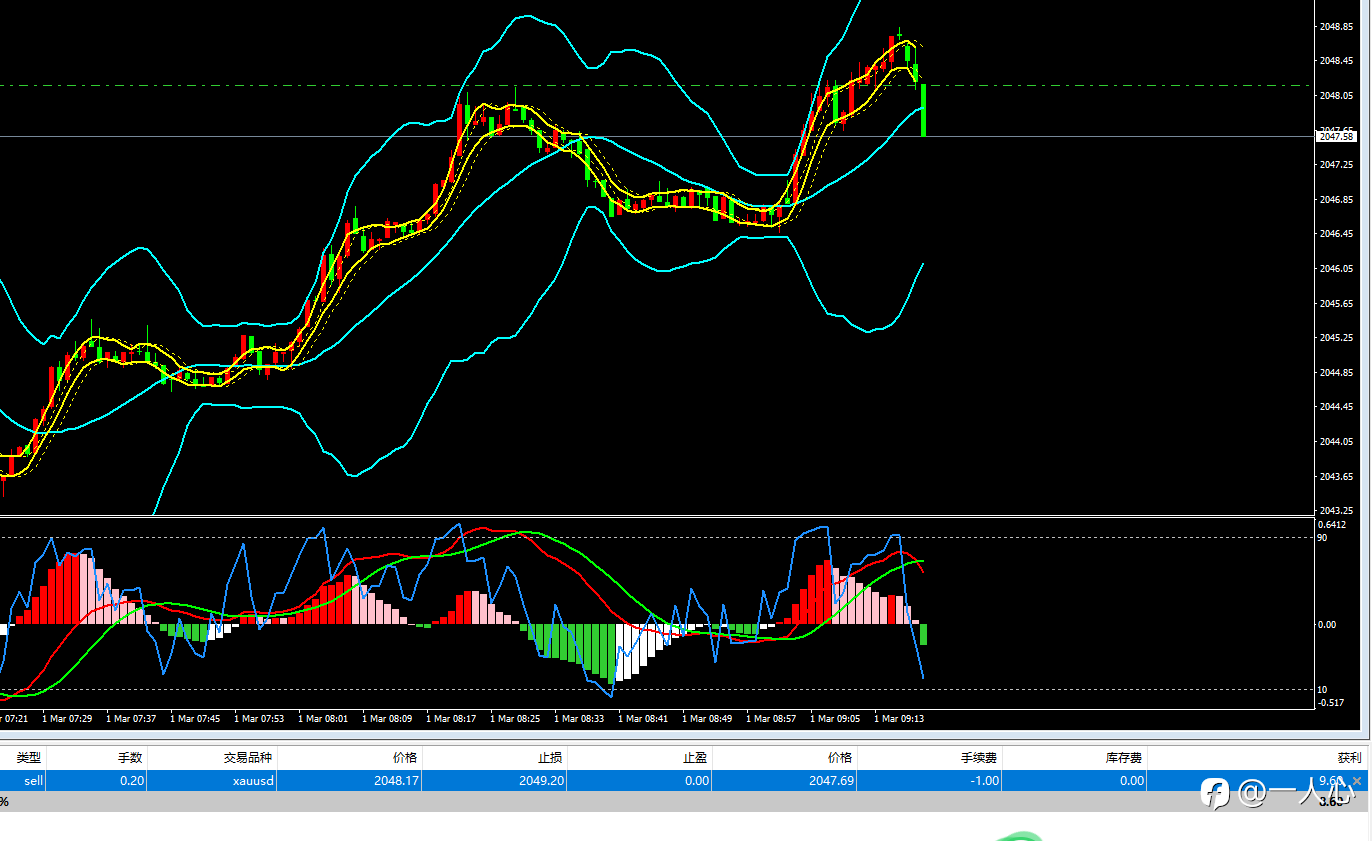Click the 1 Mar 08:33 time axis label
Image resolution: width=1372 pixels, height=841 pixels.
581,718
